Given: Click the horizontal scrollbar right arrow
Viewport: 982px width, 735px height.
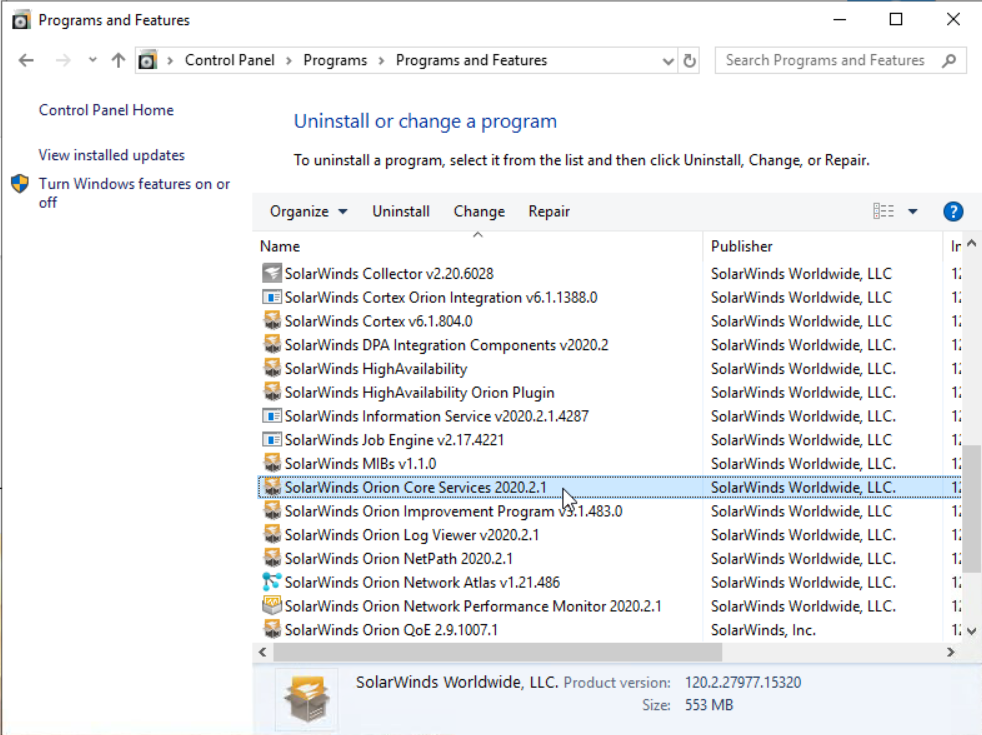Looking at the screenshot, I should 951,652.
